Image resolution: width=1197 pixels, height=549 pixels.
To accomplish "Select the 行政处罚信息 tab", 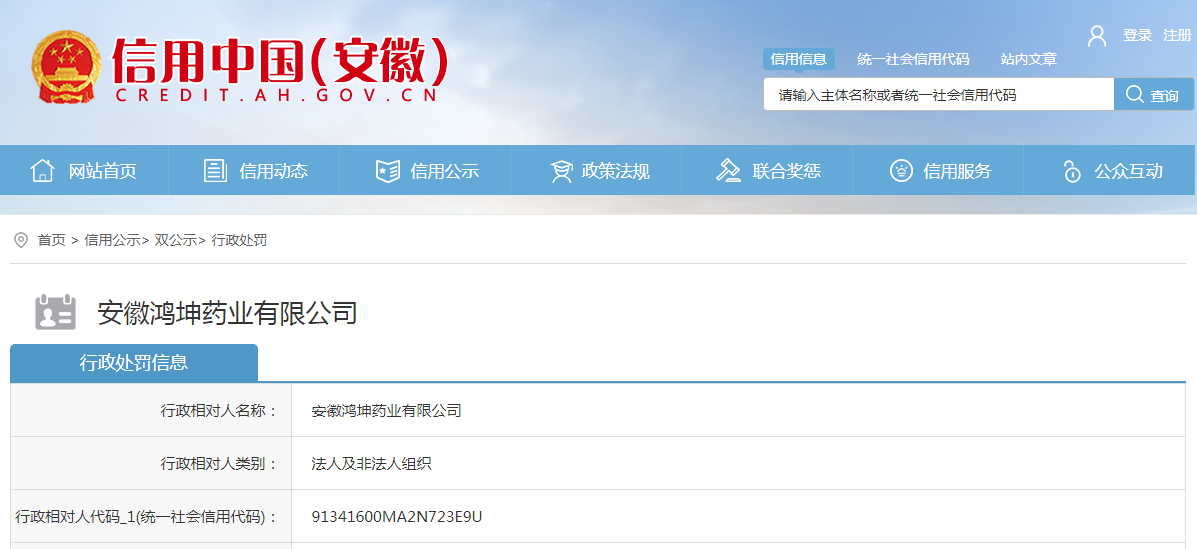I will [134, 363].
